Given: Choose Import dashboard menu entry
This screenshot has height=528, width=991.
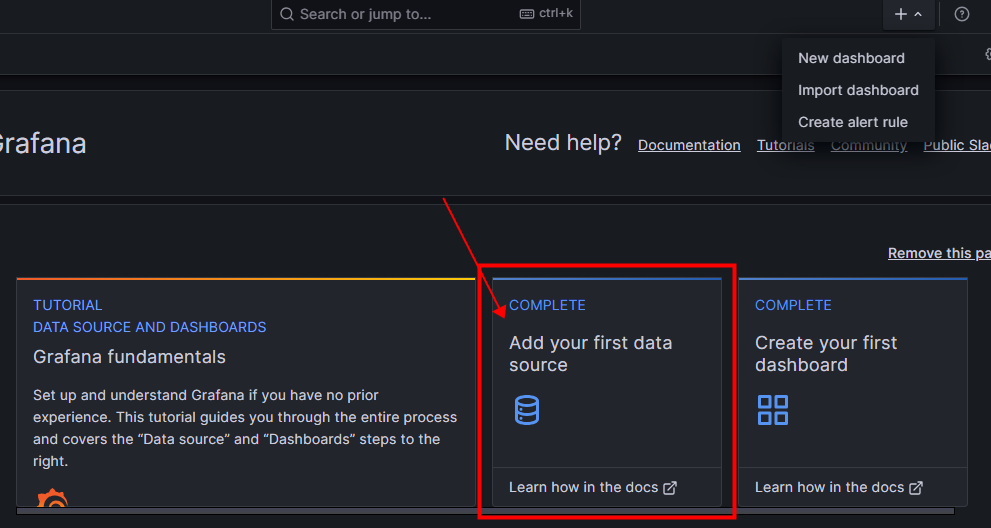Looking at the screenshot, I should coord(858,90).
